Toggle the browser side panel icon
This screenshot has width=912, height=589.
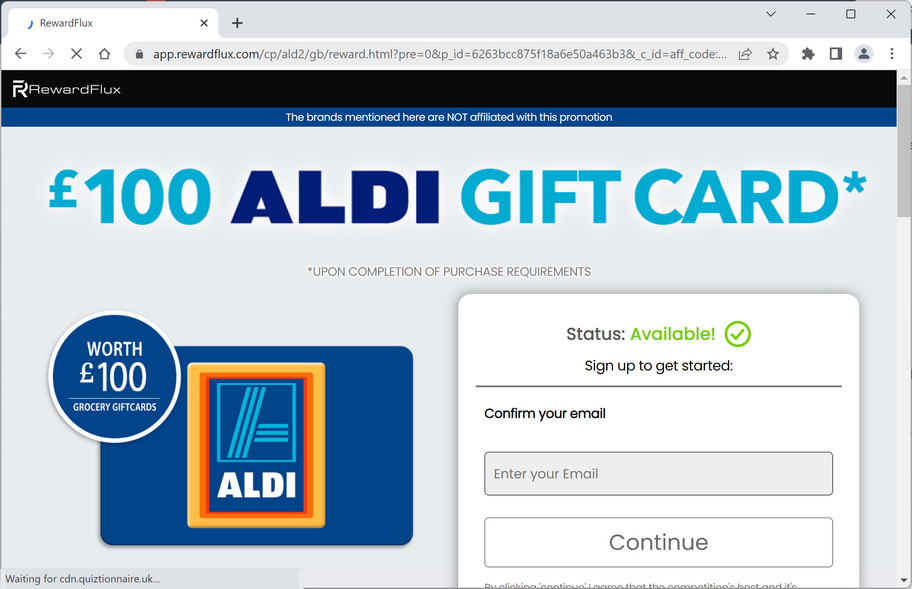pos(836,54)
